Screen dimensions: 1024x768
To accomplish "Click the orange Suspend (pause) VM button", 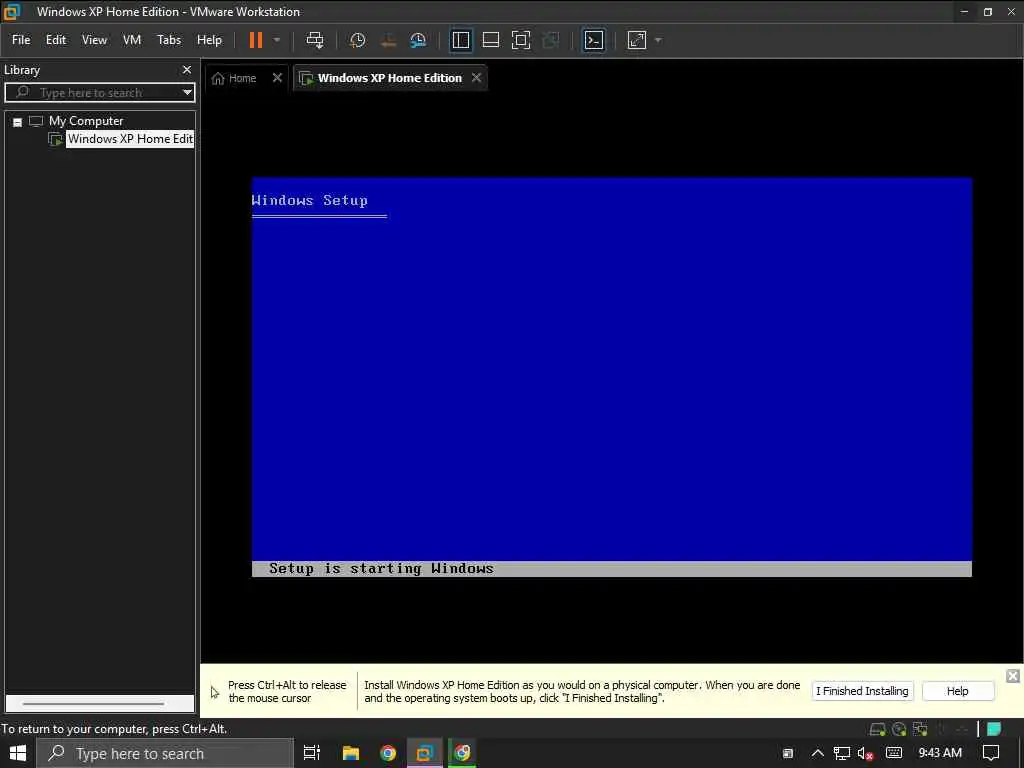I will coord(255,40).
